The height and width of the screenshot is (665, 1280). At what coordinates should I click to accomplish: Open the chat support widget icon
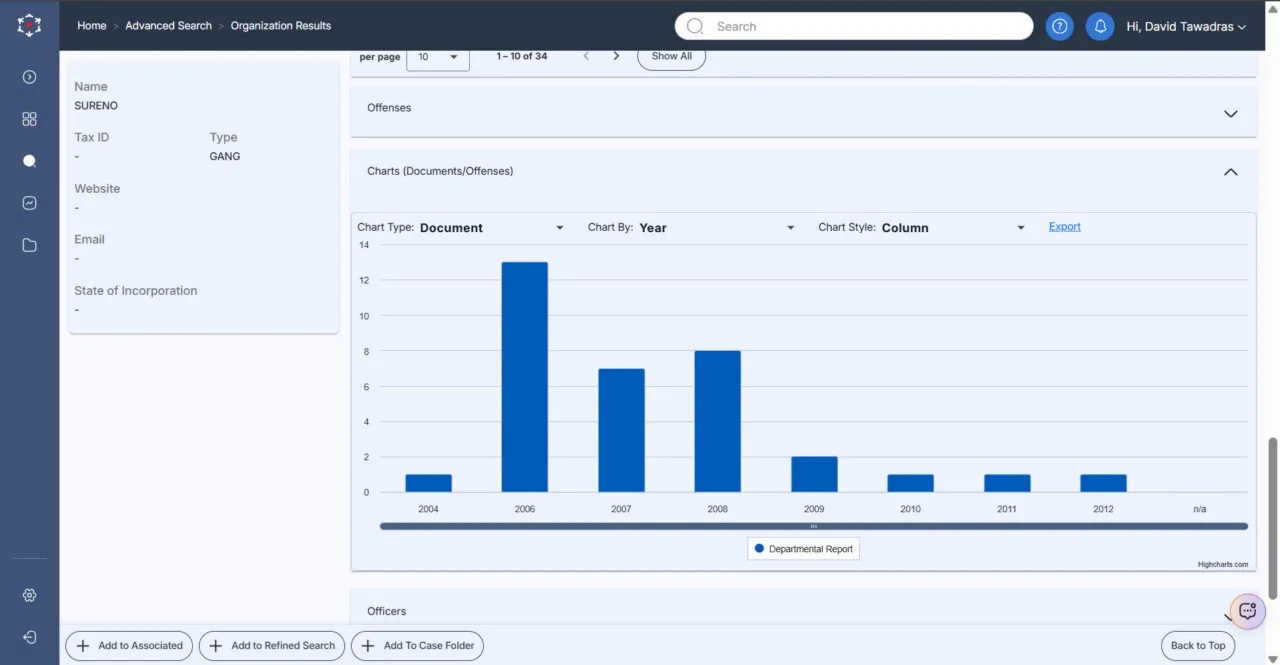1247,612
